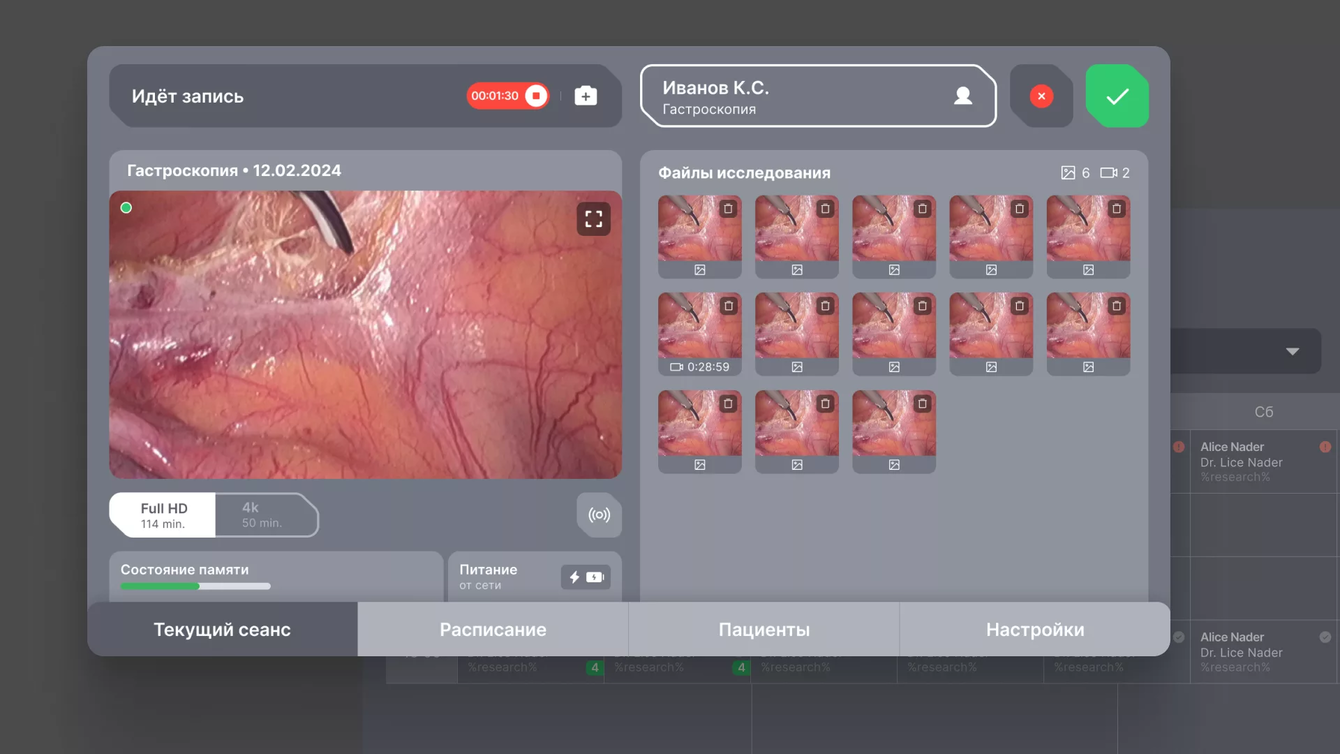Click the memory status progress bar
Viewport: 1340px width, 754px height.
click(x=195, y=586)
